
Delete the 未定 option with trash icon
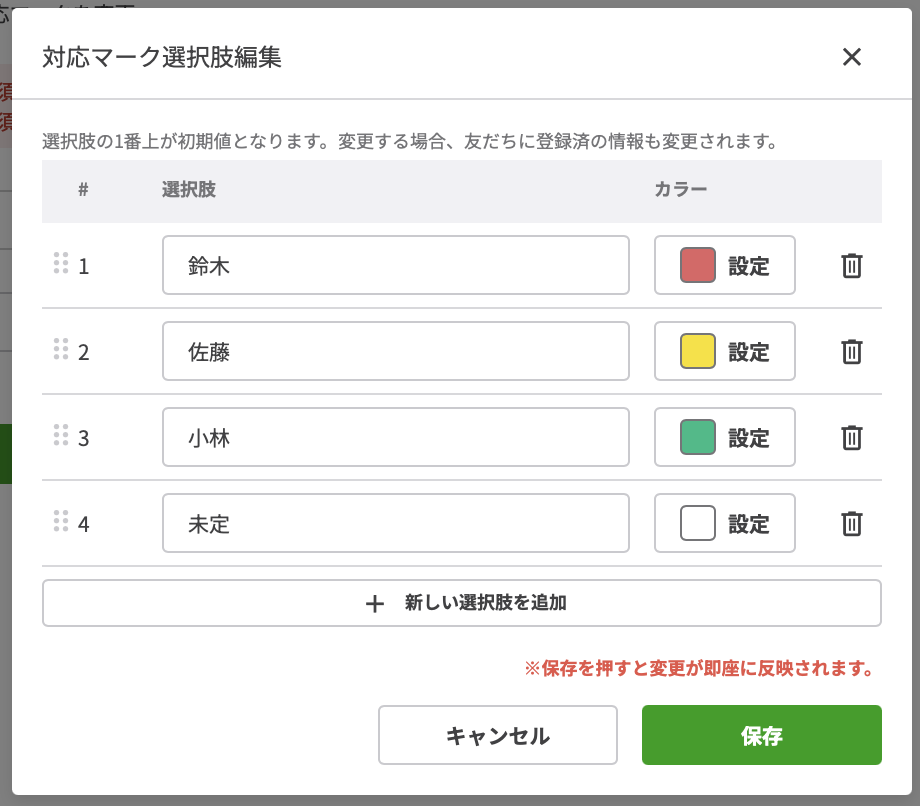(851, 524)
